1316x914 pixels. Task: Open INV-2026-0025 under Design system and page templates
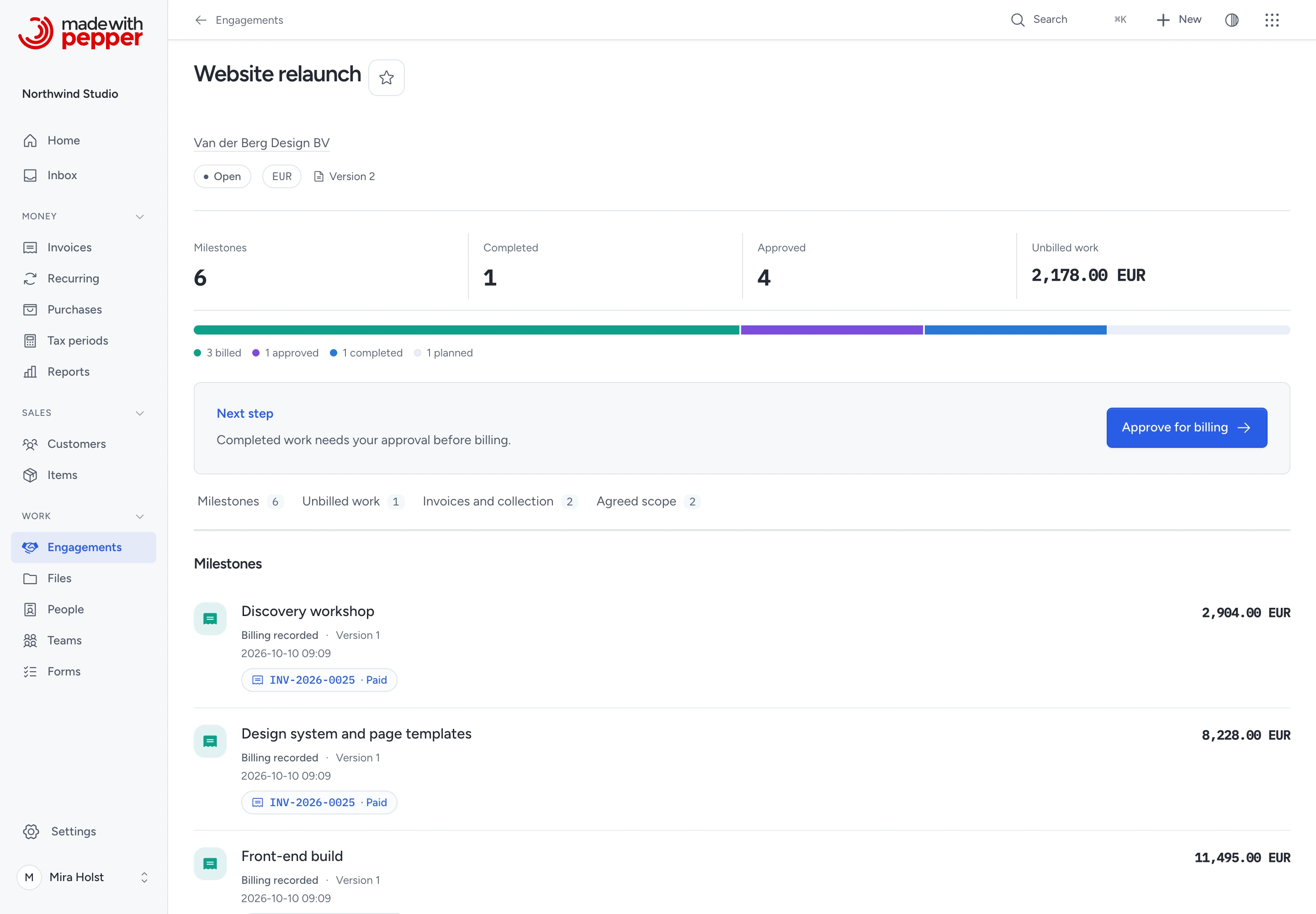point(319,803)
